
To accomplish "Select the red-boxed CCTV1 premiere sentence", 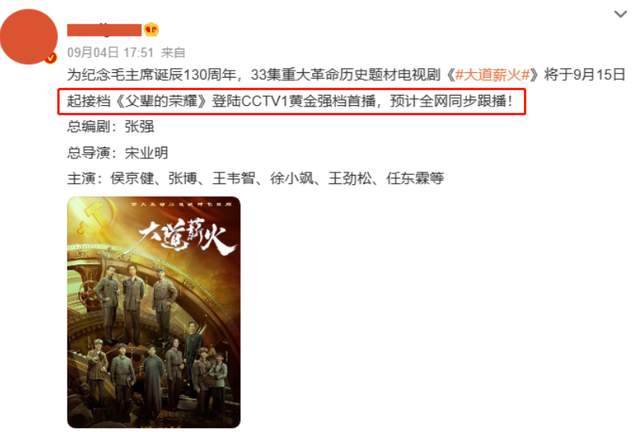I will coord(291,101).
